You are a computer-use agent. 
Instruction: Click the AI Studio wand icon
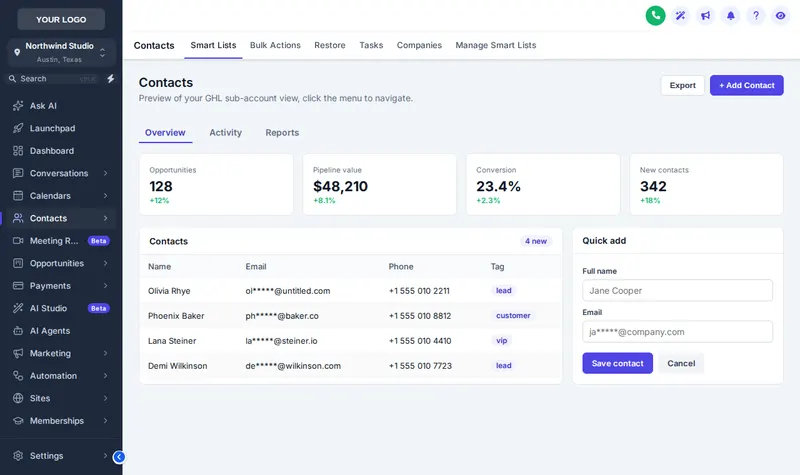18,308
